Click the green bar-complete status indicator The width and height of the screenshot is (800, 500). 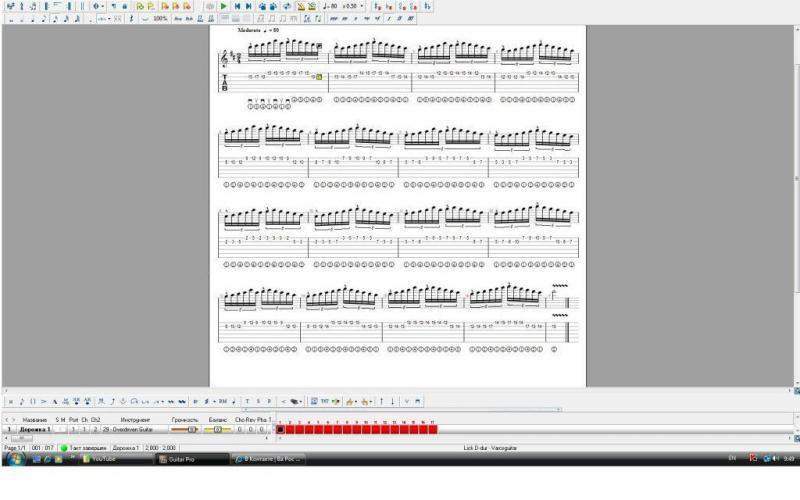coord(64,448)
